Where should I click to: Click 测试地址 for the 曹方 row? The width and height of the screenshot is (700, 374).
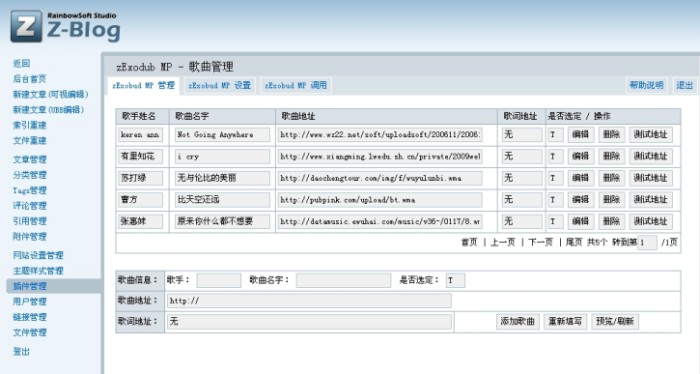651,200
